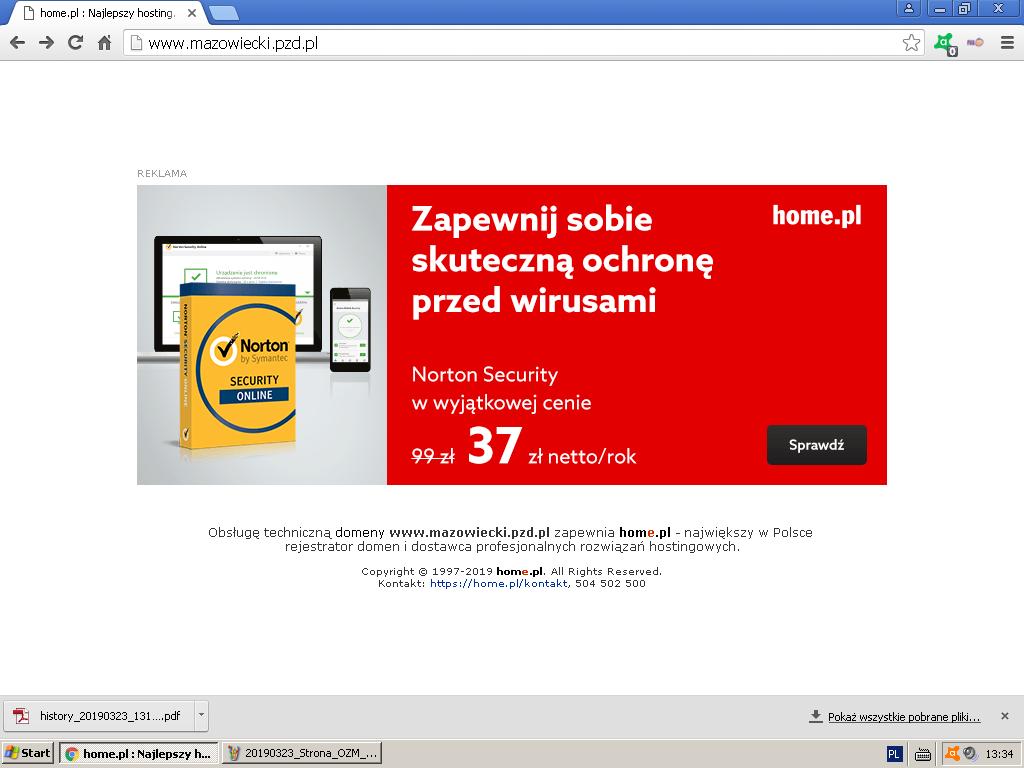Close the home.pl browser tab
Image resolution: width=1024 pixels, height=768 pixels.
pos(191,13)
